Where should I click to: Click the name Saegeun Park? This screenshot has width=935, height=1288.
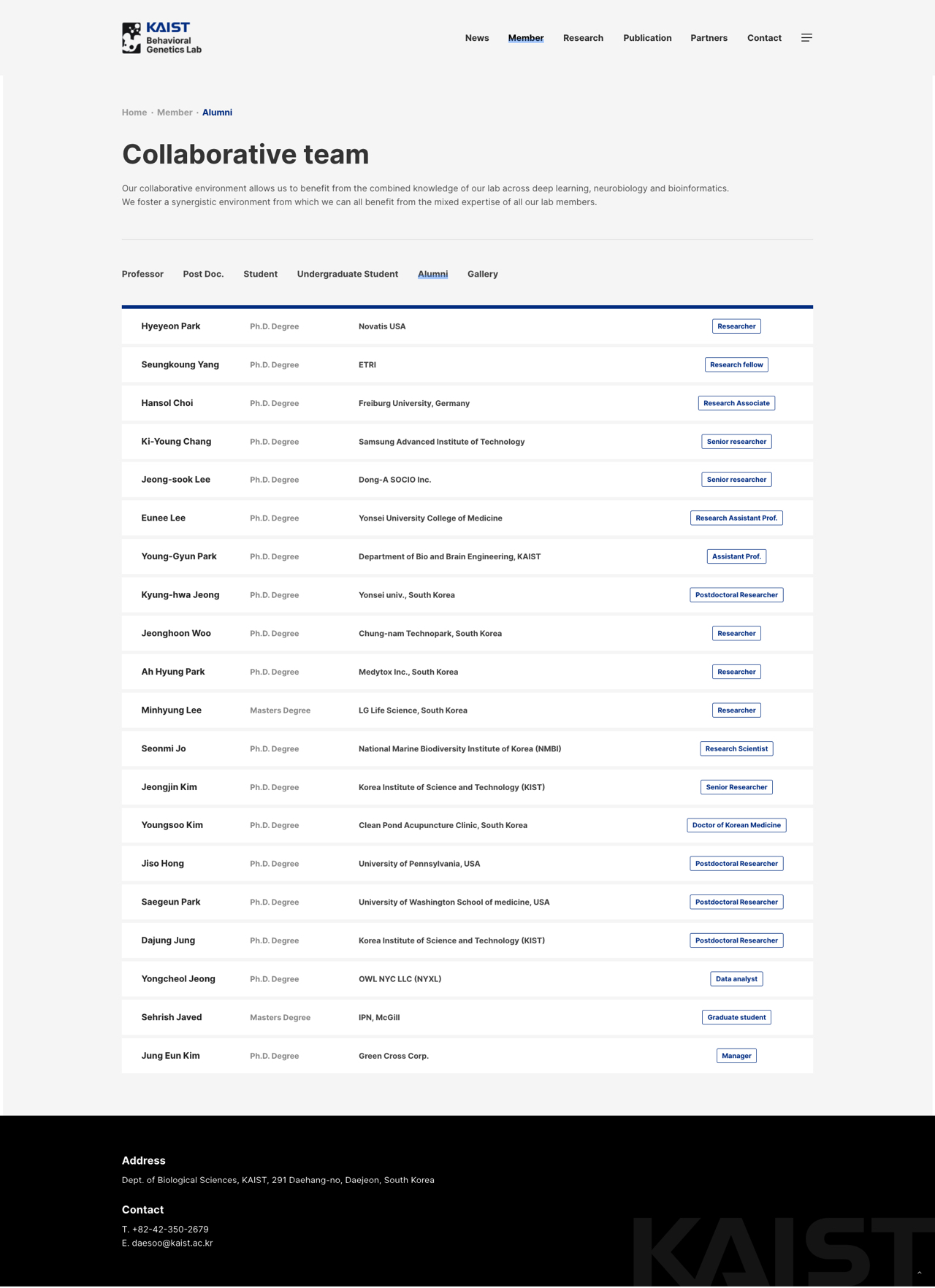171,902
